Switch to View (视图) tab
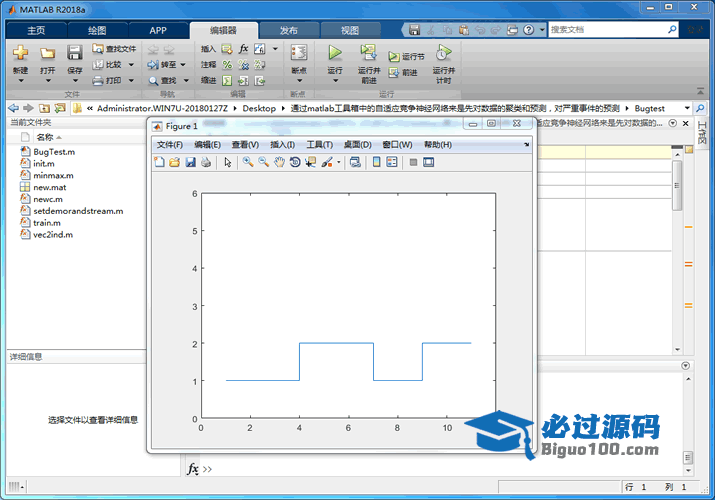715x500 pixels. (350, 30)
